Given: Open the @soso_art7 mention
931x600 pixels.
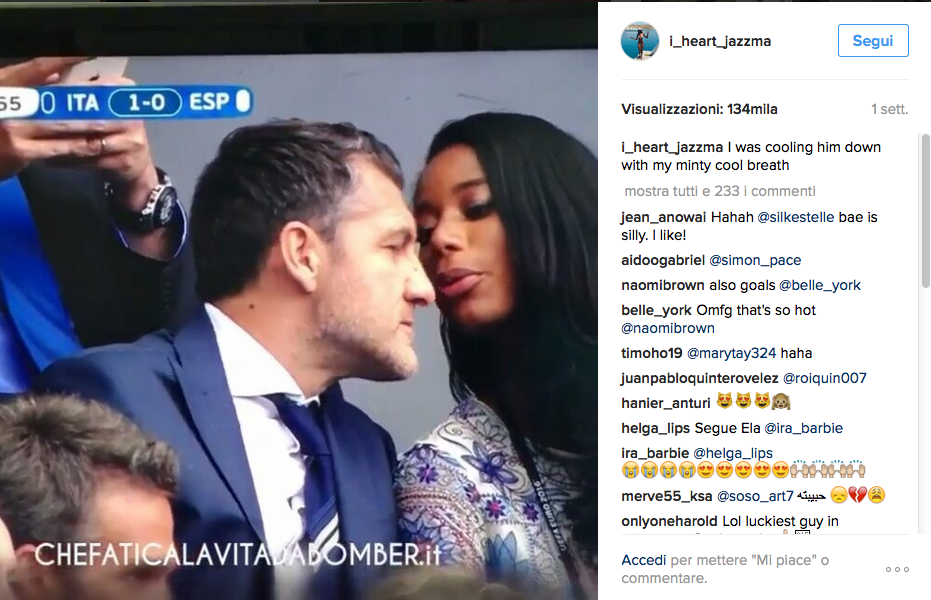Looking at the screenshot, I should click(755, 496).
